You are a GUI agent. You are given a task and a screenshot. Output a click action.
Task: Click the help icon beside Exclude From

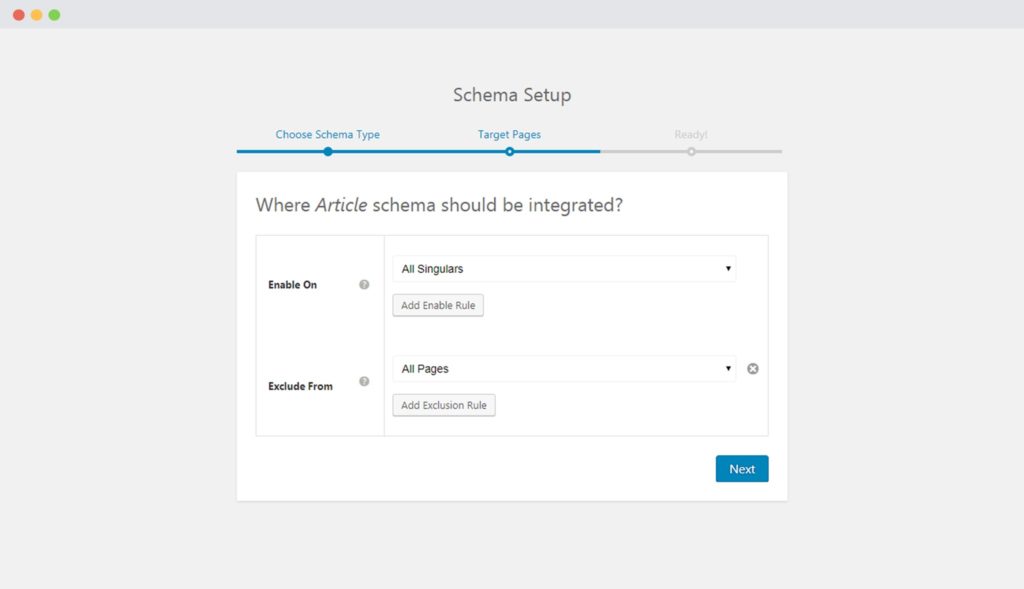(364, 383)
